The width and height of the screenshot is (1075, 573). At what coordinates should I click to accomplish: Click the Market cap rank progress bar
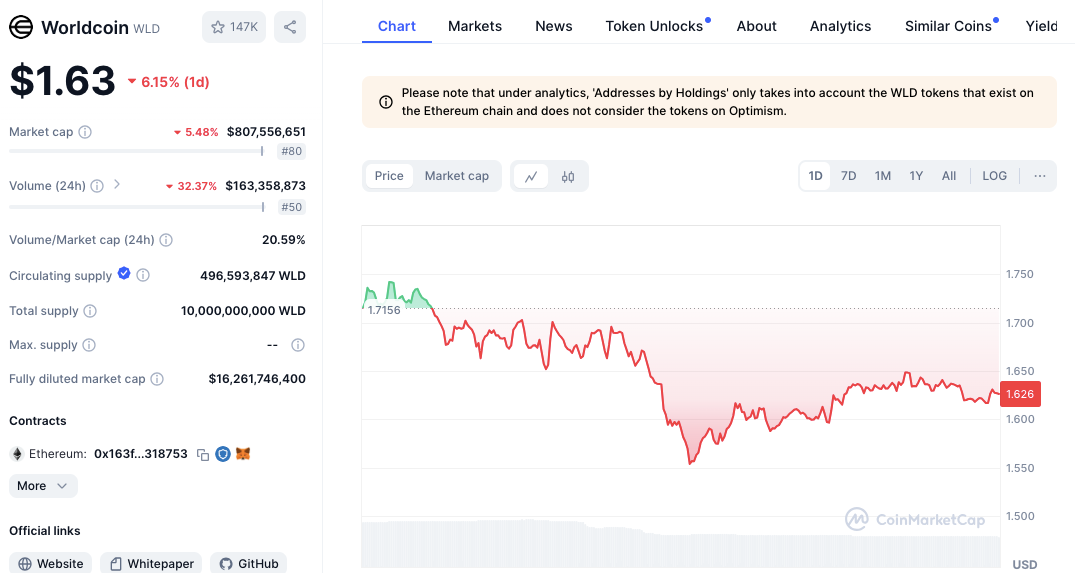136,151
